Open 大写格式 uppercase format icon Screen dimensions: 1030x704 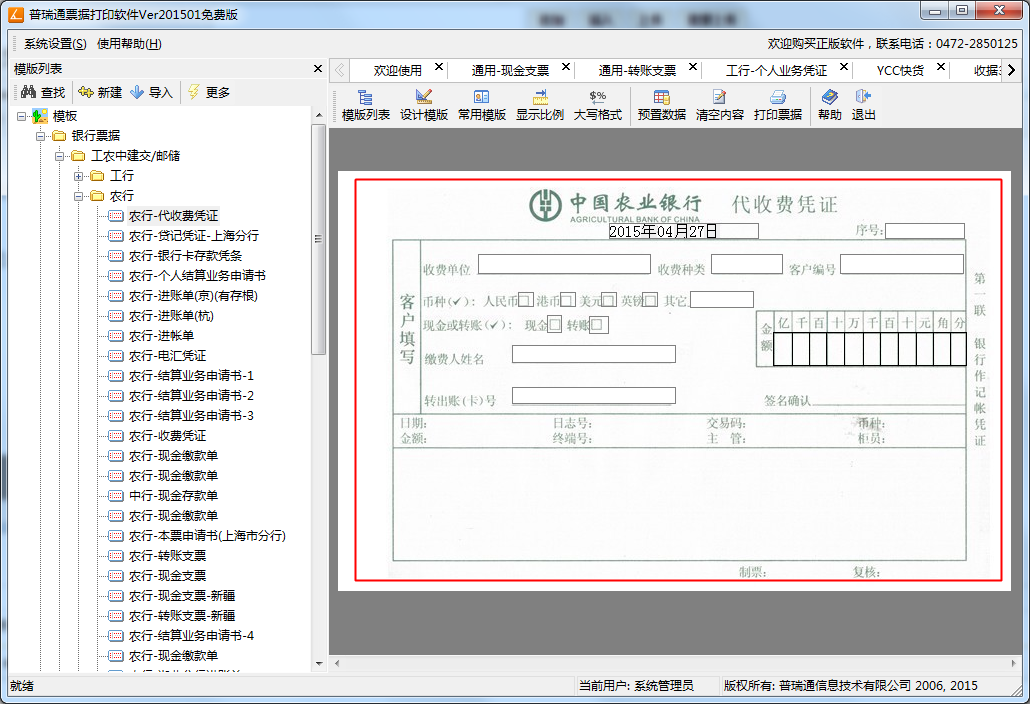click(597, 105)
